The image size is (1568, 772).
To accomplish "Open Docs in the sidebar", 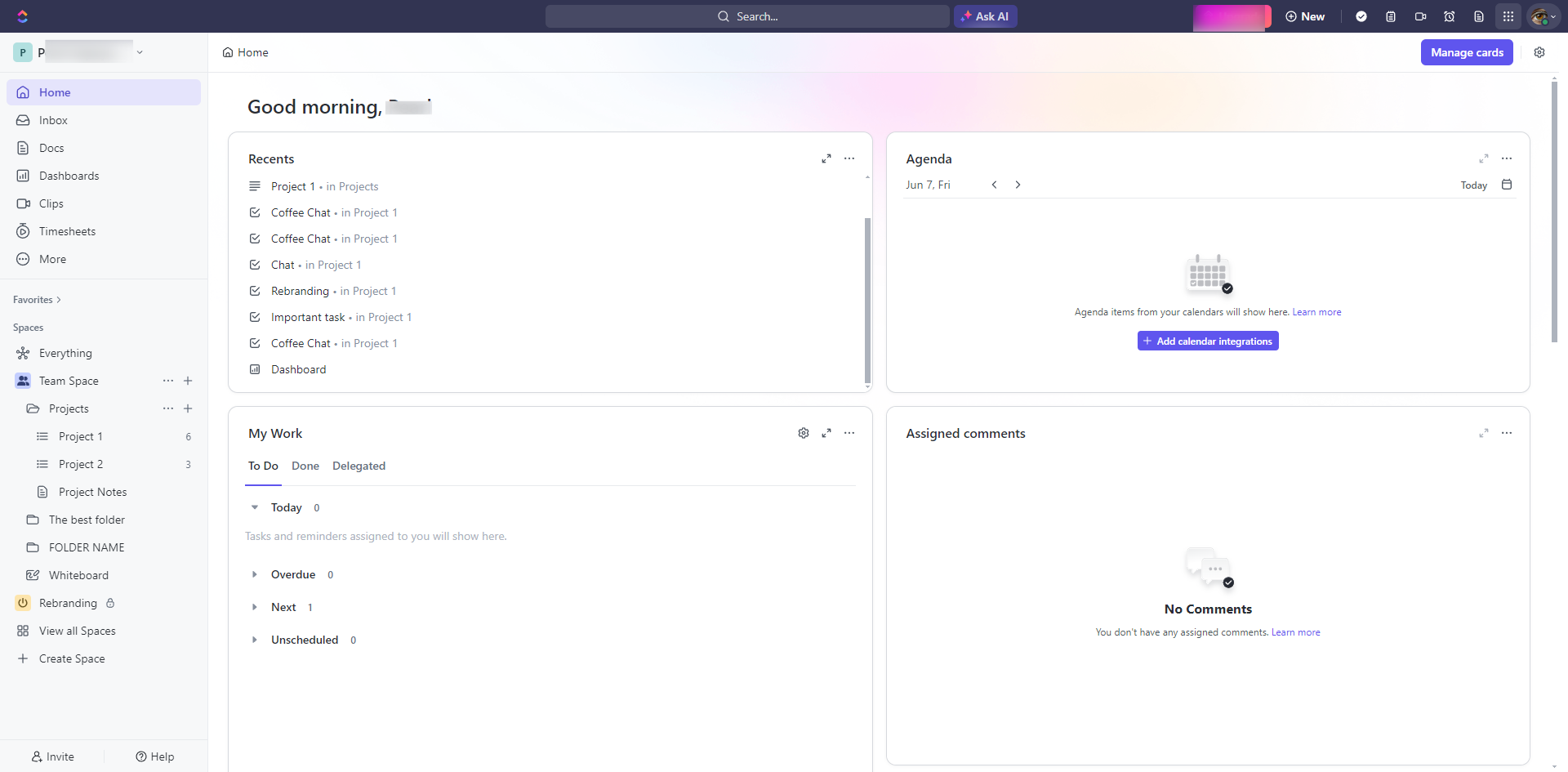I will click(104, 148).
